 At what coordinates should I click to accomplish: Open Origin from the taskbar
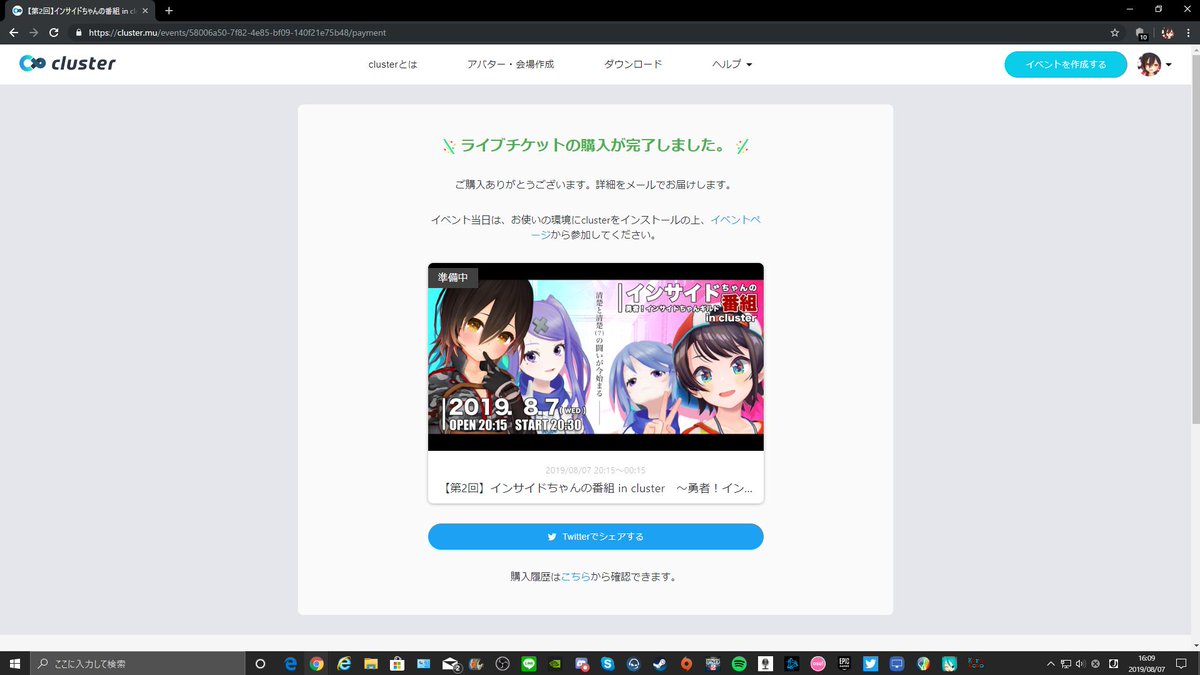pos(686,663)
